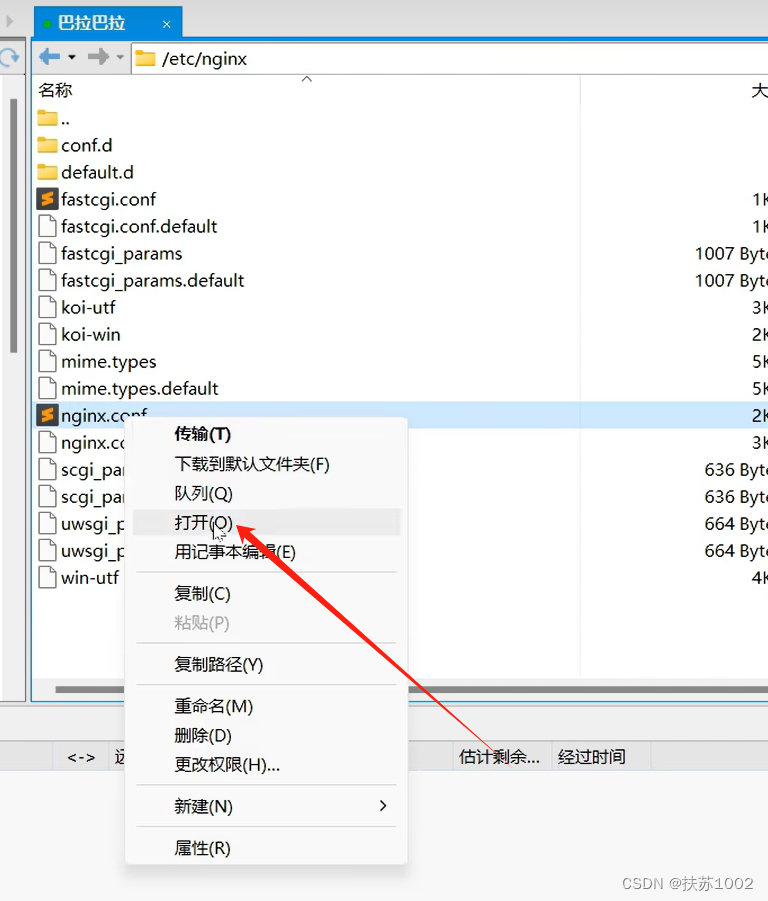Screen dimensions: 768x901
Task: Choose 传输(T) from context menu
Action: point(267,434)
